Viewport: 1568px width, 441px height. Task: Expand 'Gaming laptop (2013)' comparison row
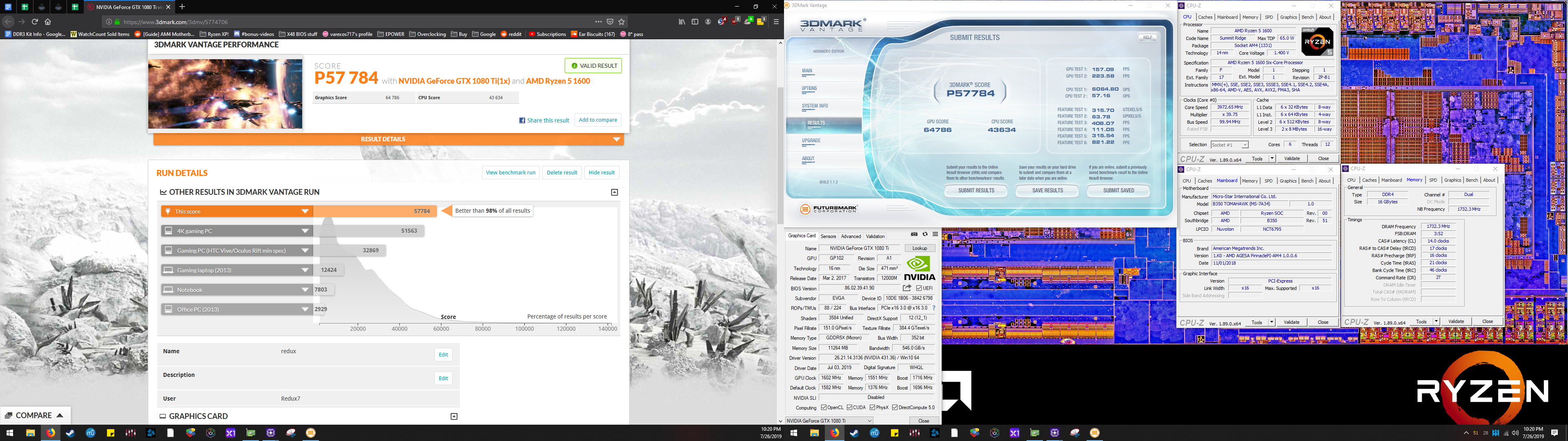305,270
